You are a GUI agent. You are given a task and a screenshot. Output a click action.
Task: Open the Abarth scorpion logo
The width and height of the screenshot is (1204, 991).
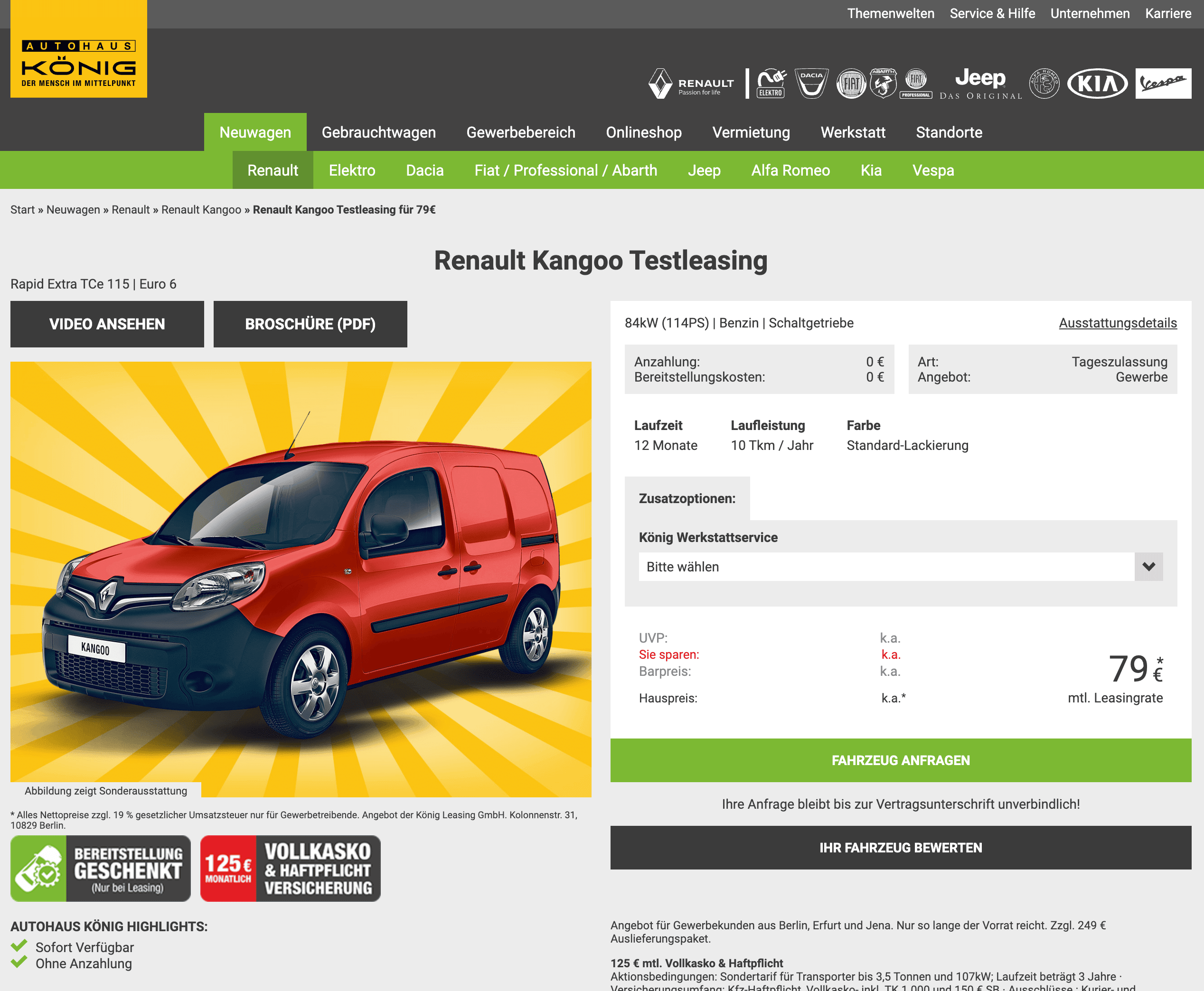(883, 84)
